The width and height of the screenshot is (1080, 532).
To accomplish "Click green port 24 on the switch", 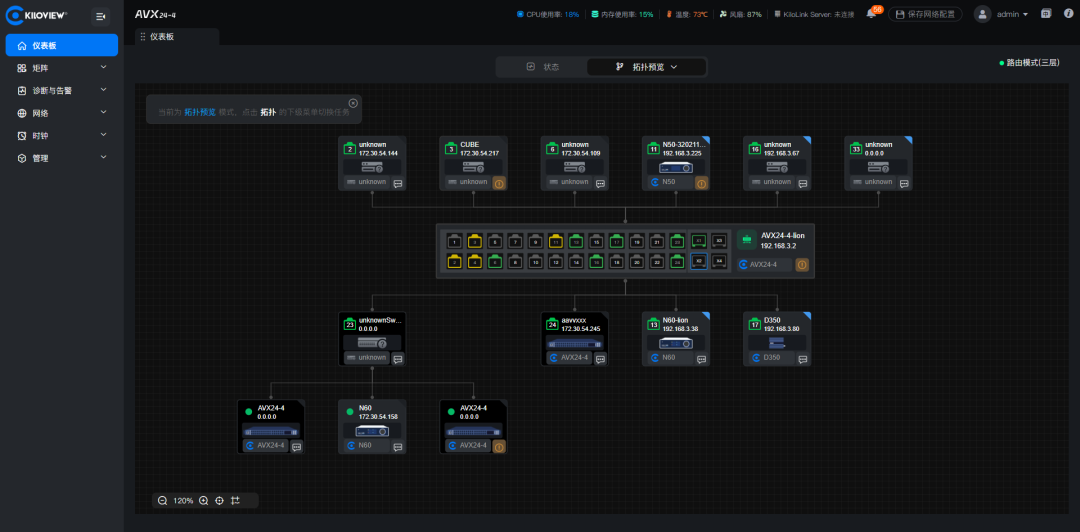I will point(677,262).
